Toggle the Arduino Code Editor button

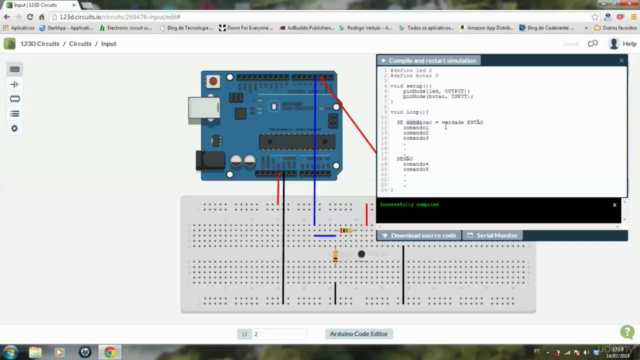(x=359, y=334)
